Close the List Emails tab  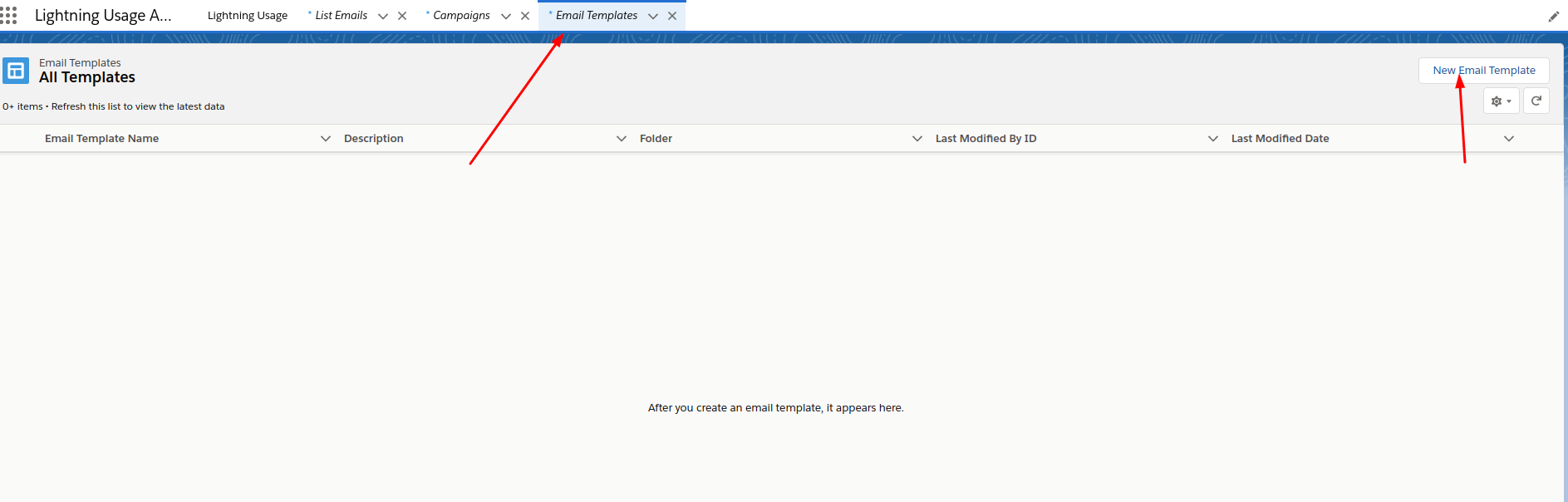click(402, 16)
